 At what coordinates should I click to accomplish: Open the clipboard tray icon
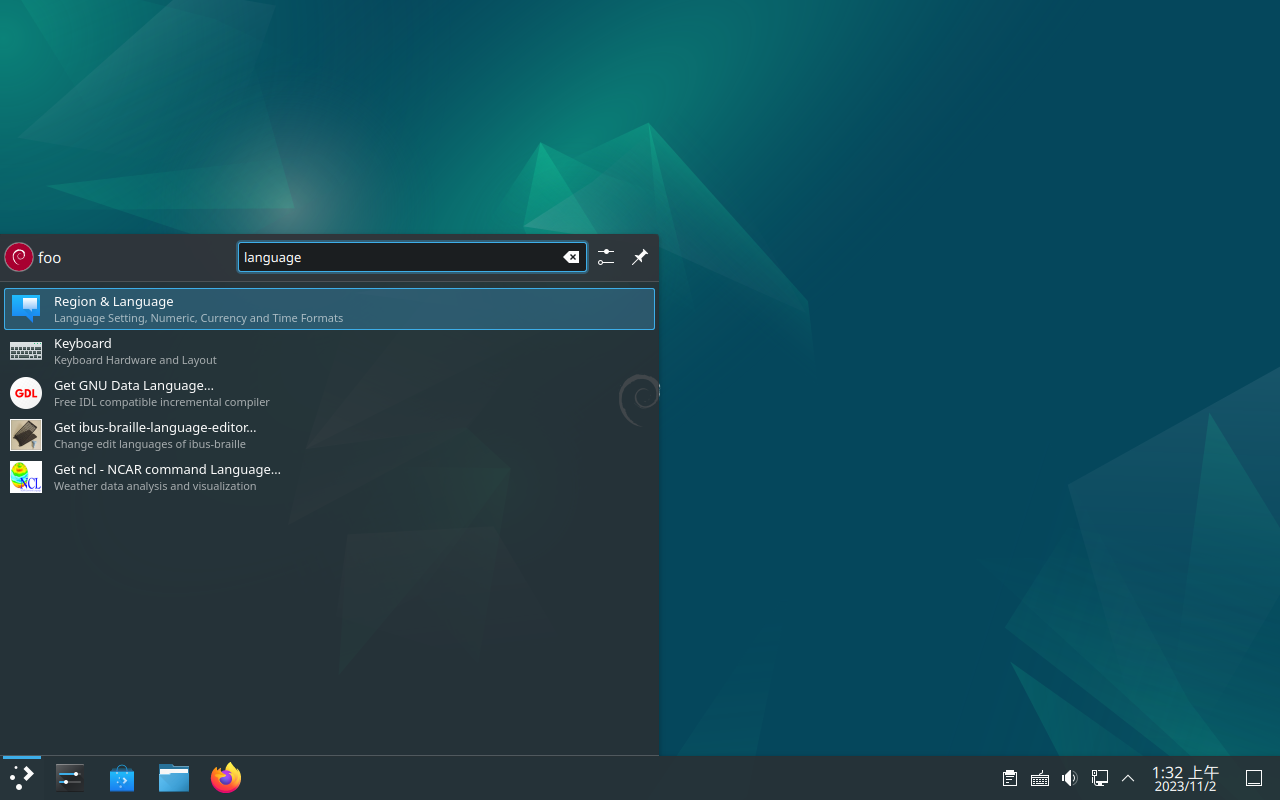[x=1010, y=778]
